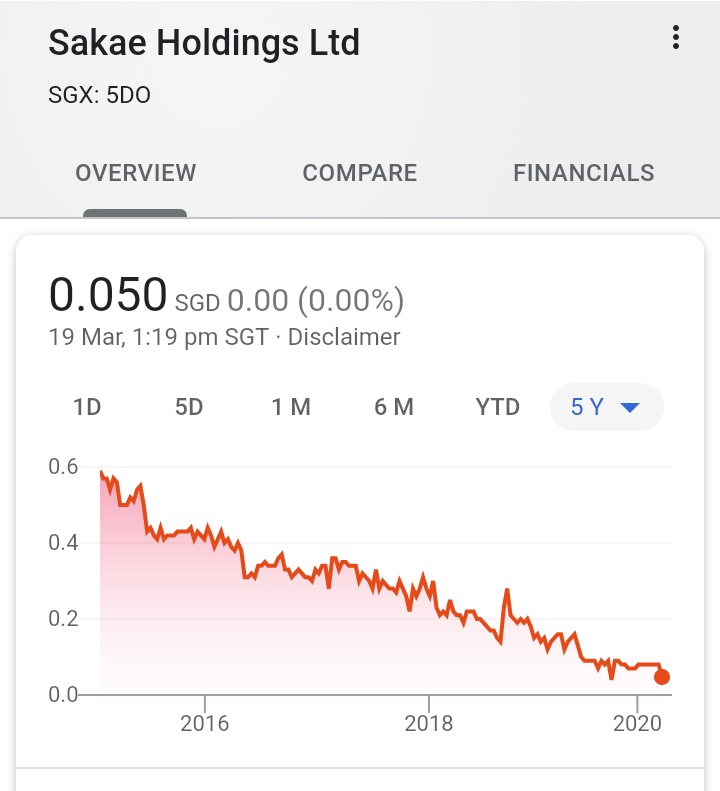This screenshot has width=720, height=791.
Task: Click the 2018 label on chart axis
Action: click(x=429, y=723)
